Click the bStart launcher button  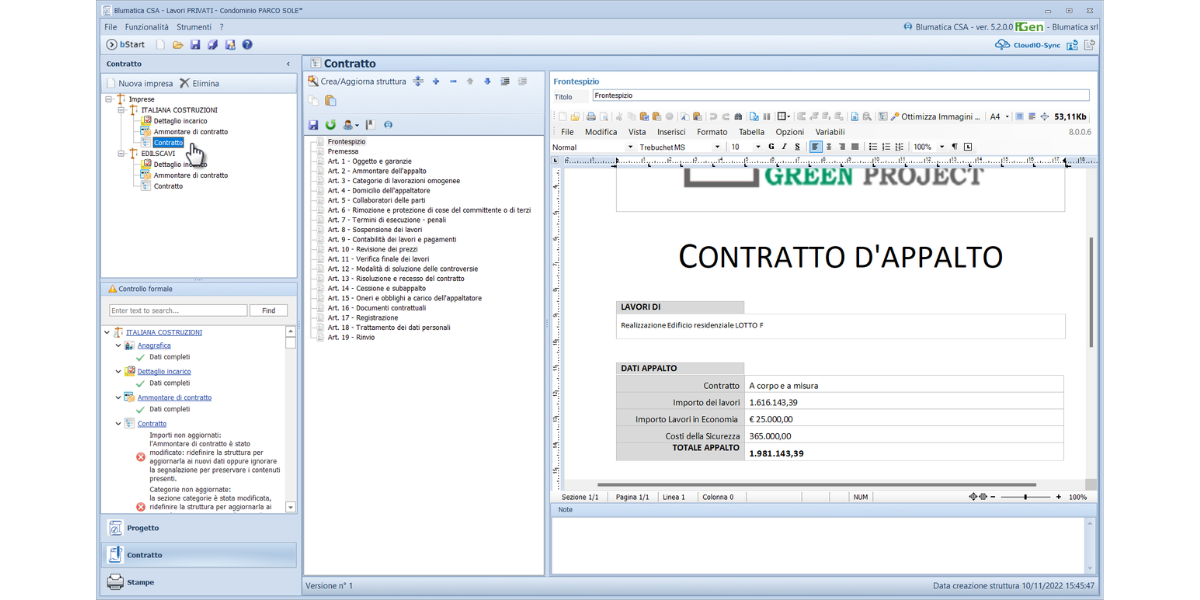click(125, 45)
